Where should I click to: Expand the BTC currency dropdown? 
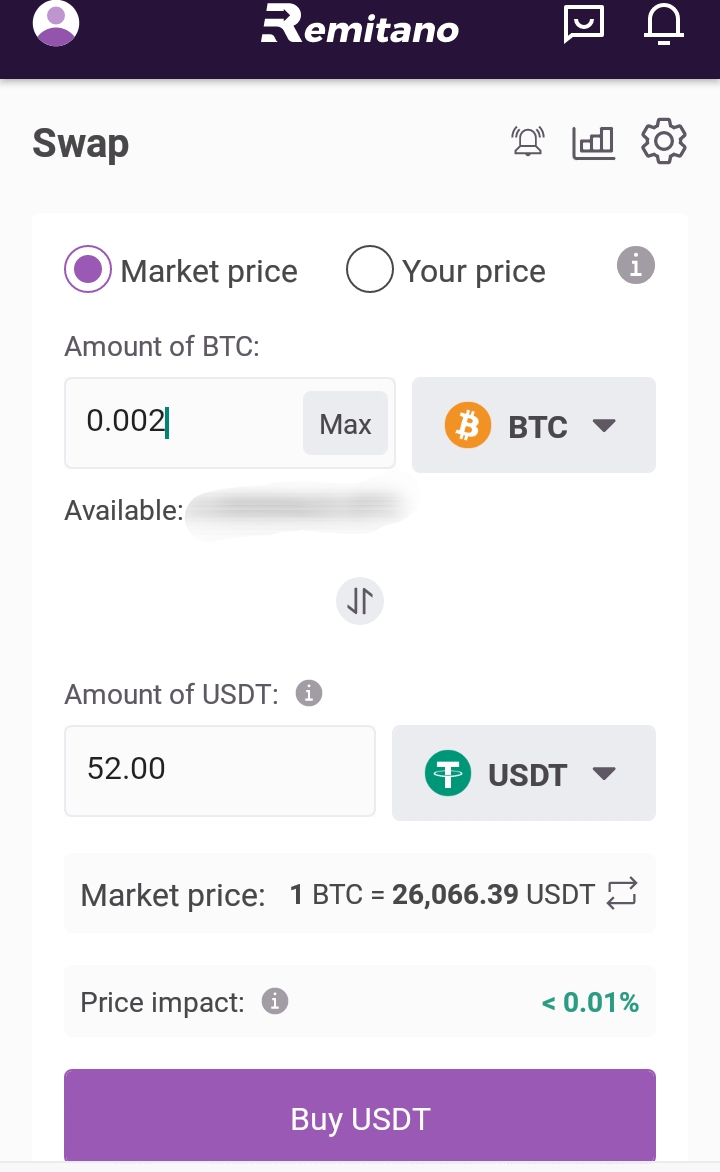534,425
